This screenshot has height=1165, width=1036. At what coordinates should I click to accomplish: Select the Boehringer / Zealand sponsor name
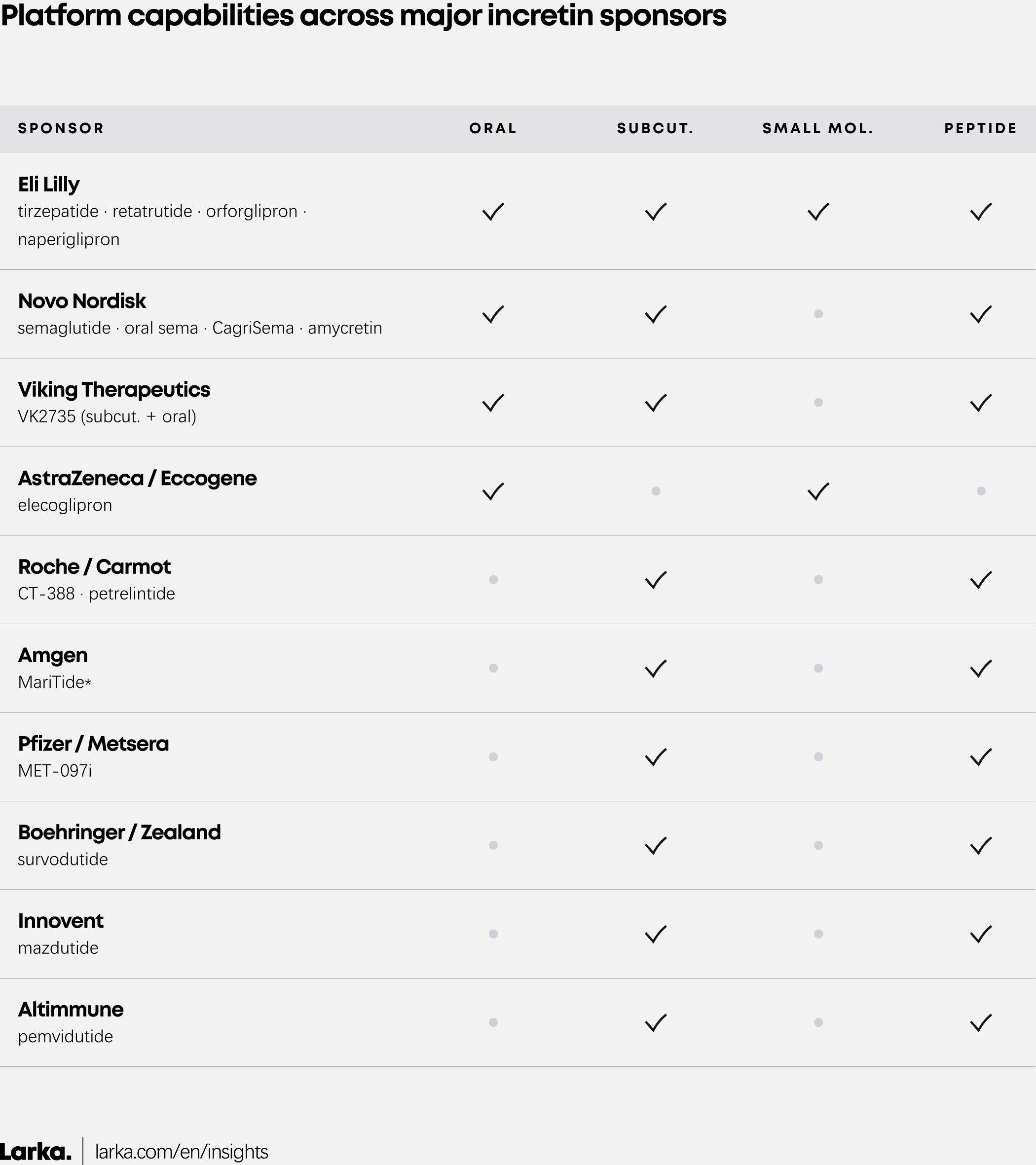click(119, 832)
